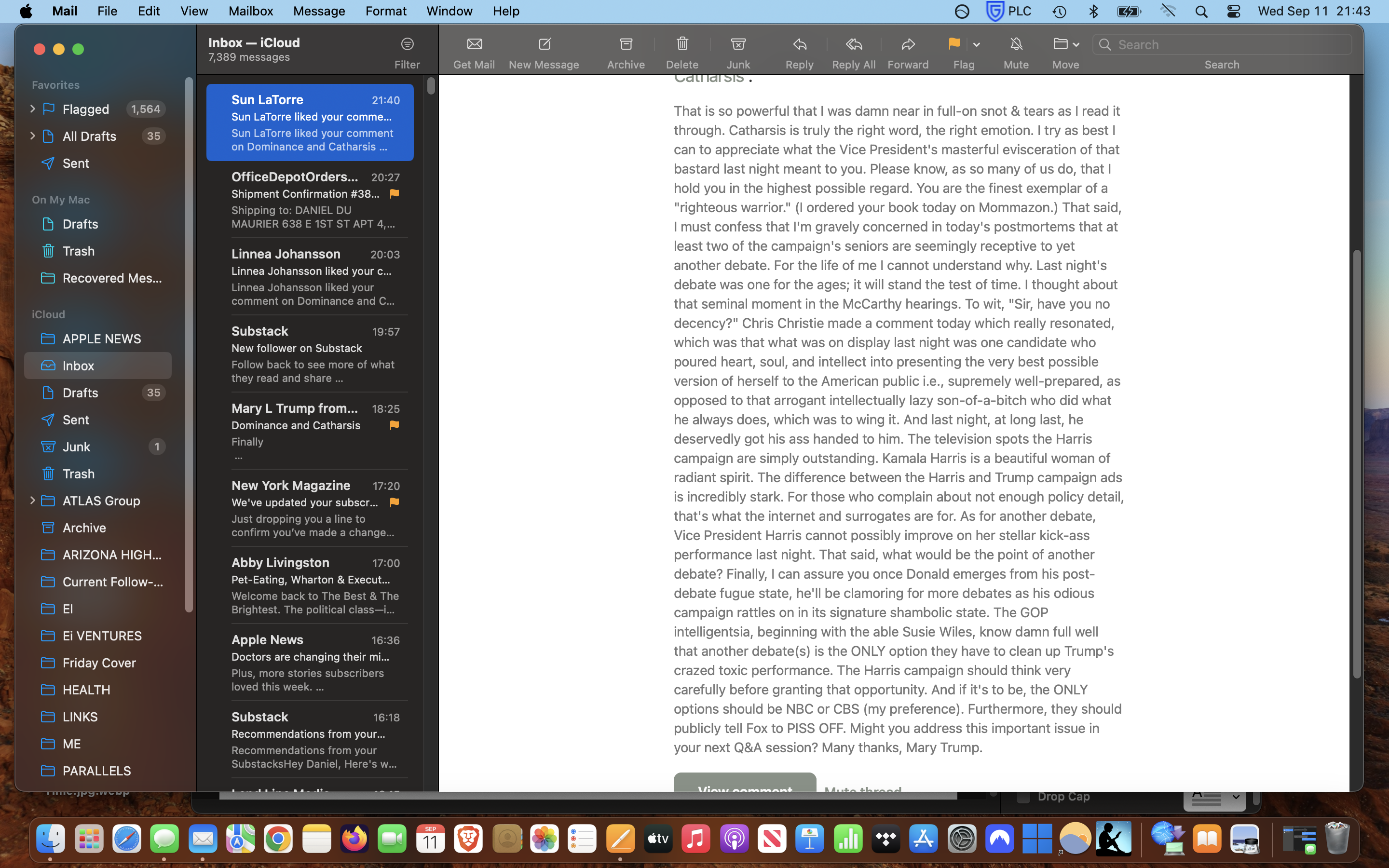Open the Format menu
The image size is (1389, 868).
(x=386, y=11)
